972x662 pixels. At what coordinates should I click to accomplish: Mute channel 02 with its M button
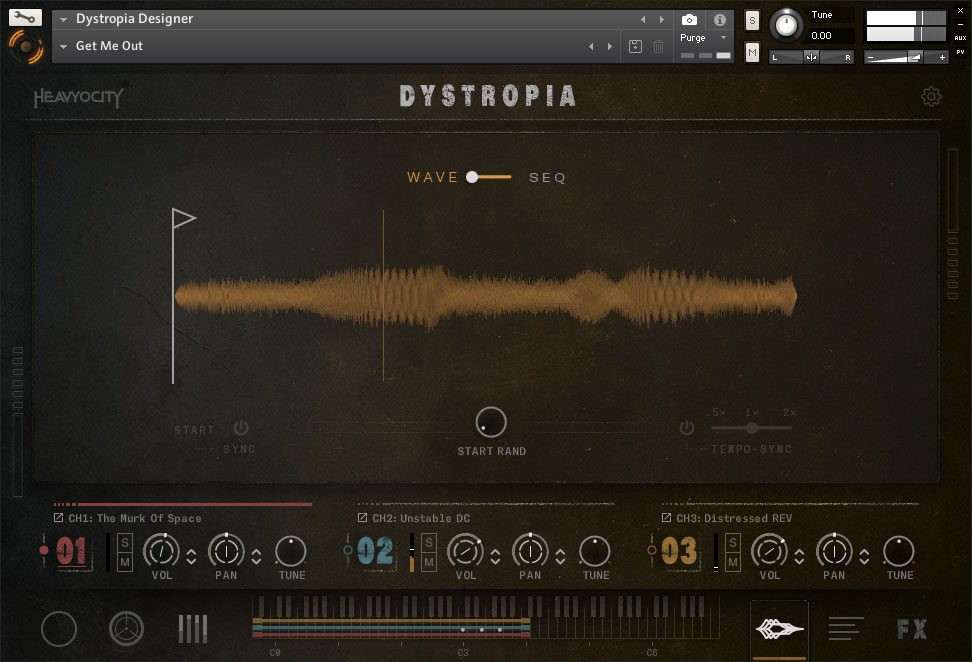[x=429, y=563]
